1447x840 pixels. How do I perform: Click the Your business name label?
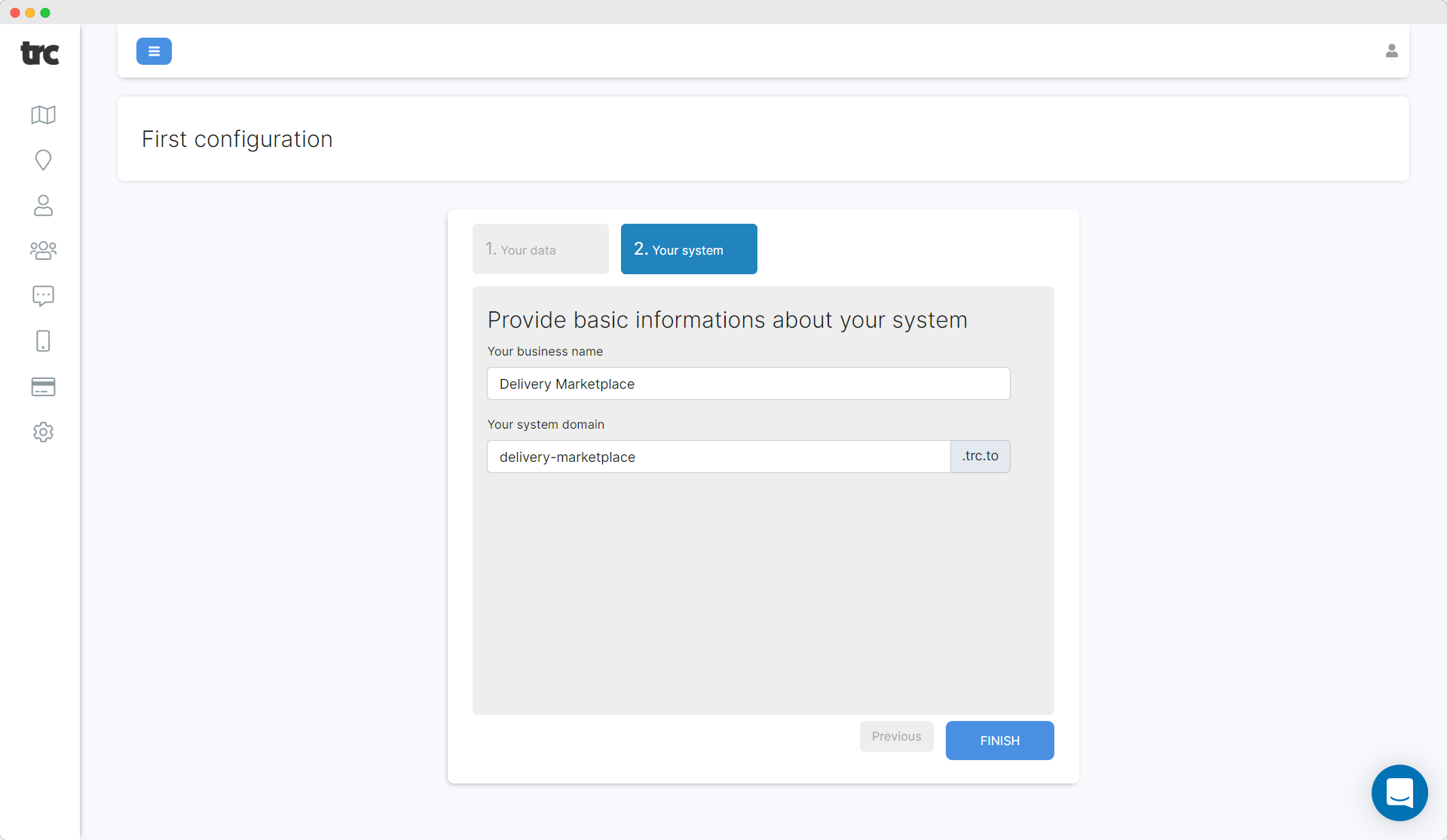pyautogui.click(x=545, y=351)
